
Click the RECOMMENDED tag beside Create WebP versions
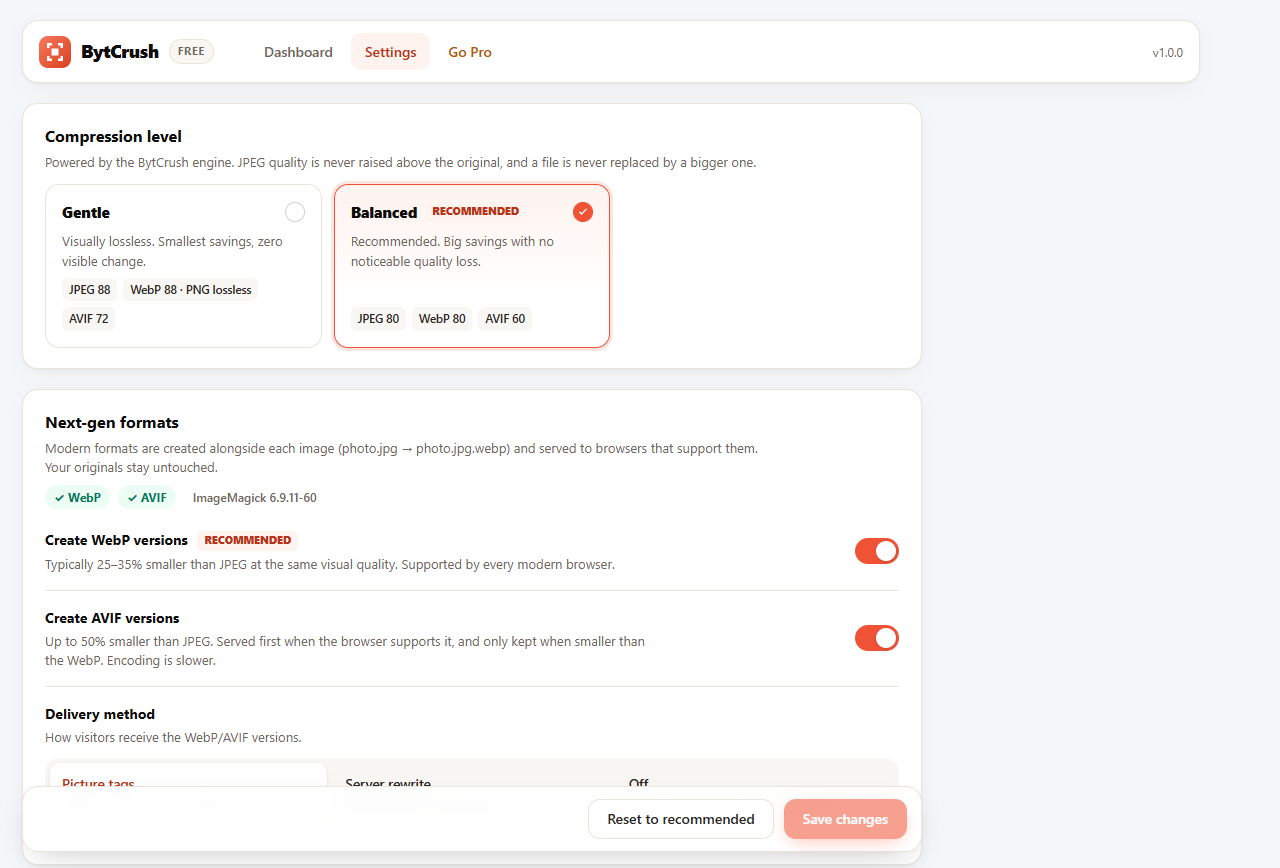248,540
